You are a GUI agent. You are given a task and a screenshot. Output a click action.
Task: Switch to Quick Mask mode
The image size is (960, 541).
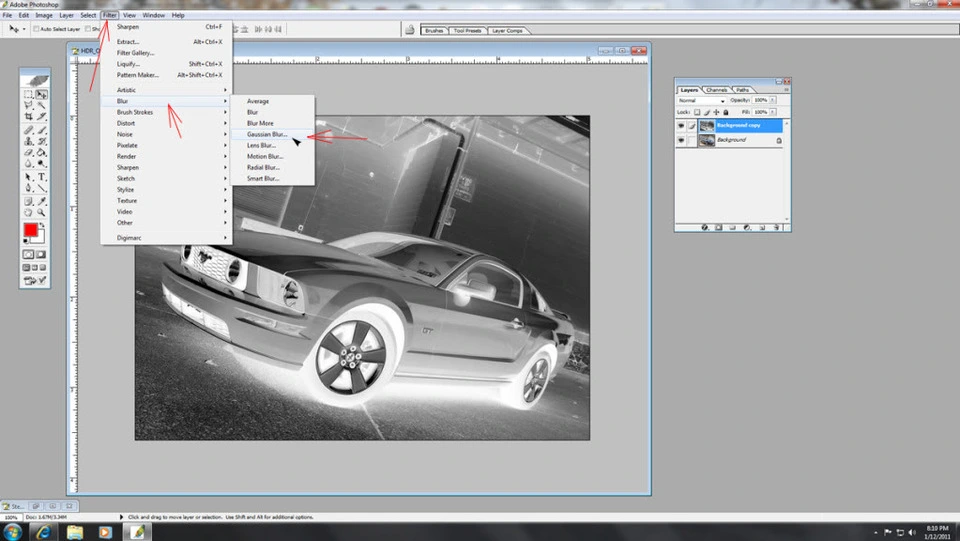click(x=41, y=254)
